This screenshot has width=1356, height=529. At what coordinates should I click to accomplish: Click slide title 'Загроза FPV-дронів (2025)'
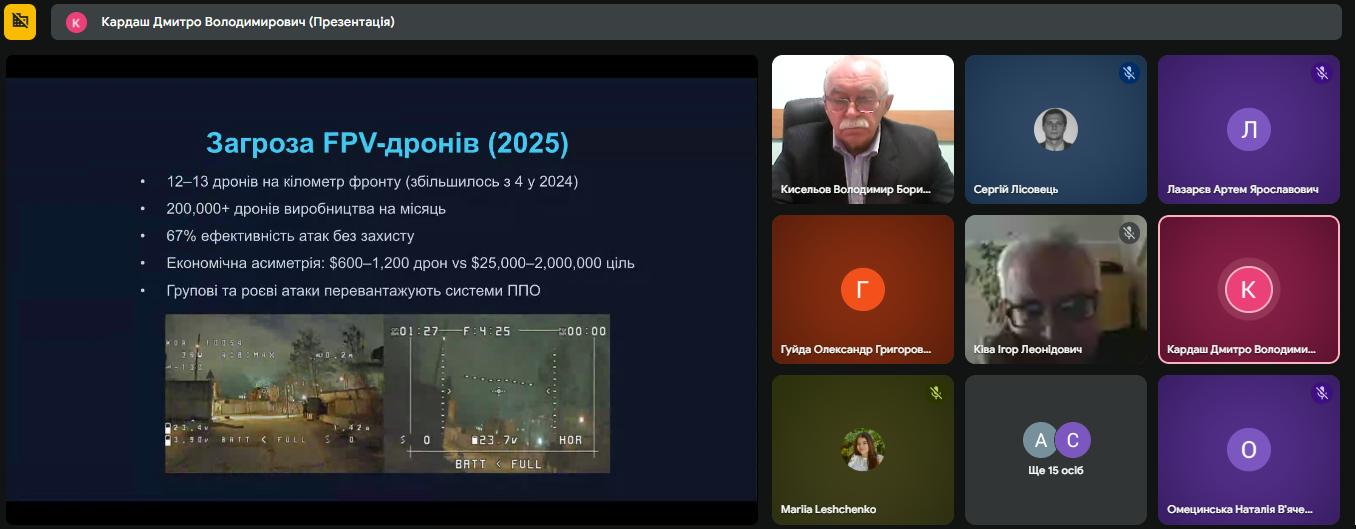[x=387, y=143]
